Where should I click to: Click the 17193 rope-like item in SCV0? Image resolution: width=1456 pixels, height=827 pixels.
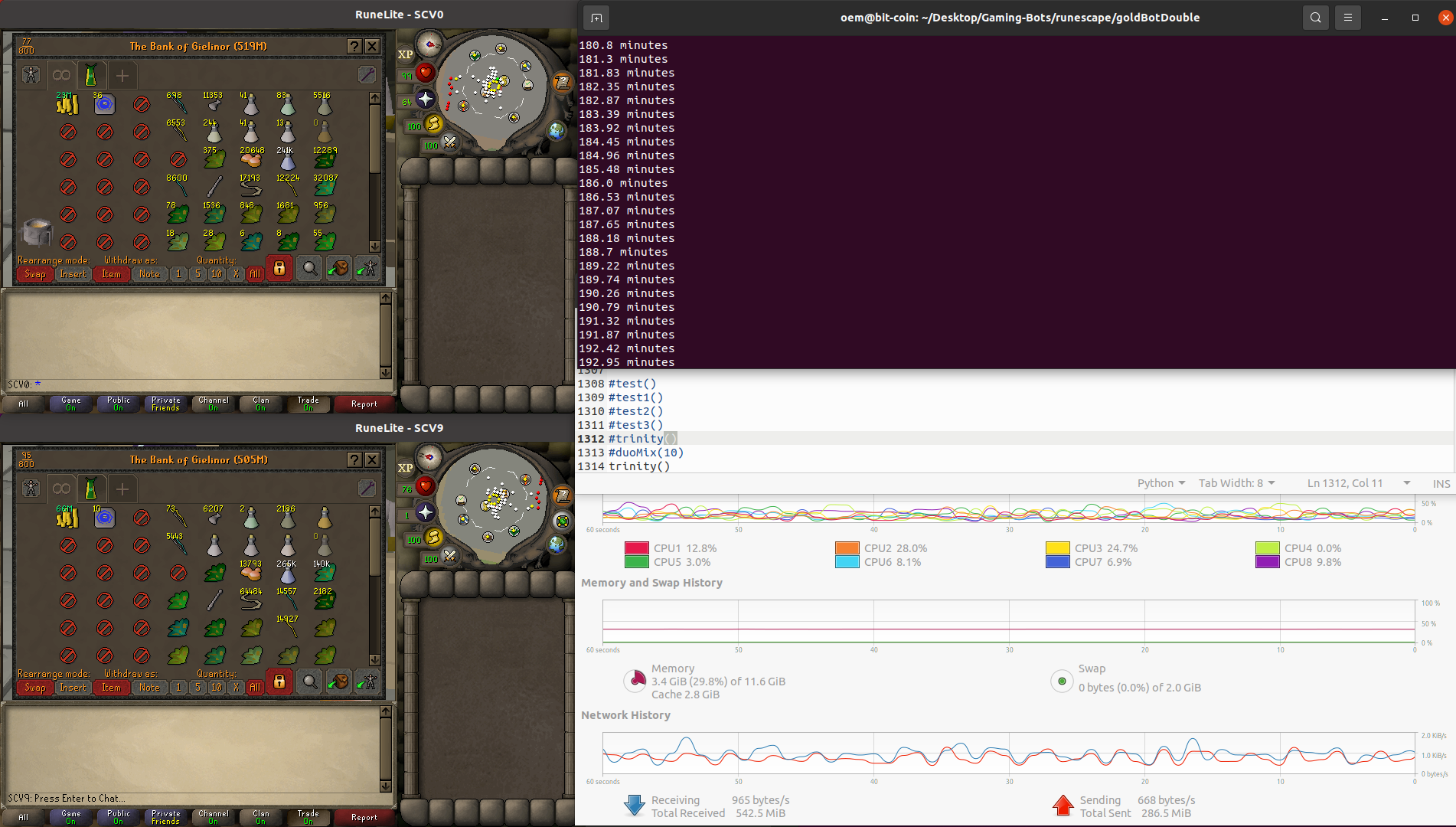250,187
